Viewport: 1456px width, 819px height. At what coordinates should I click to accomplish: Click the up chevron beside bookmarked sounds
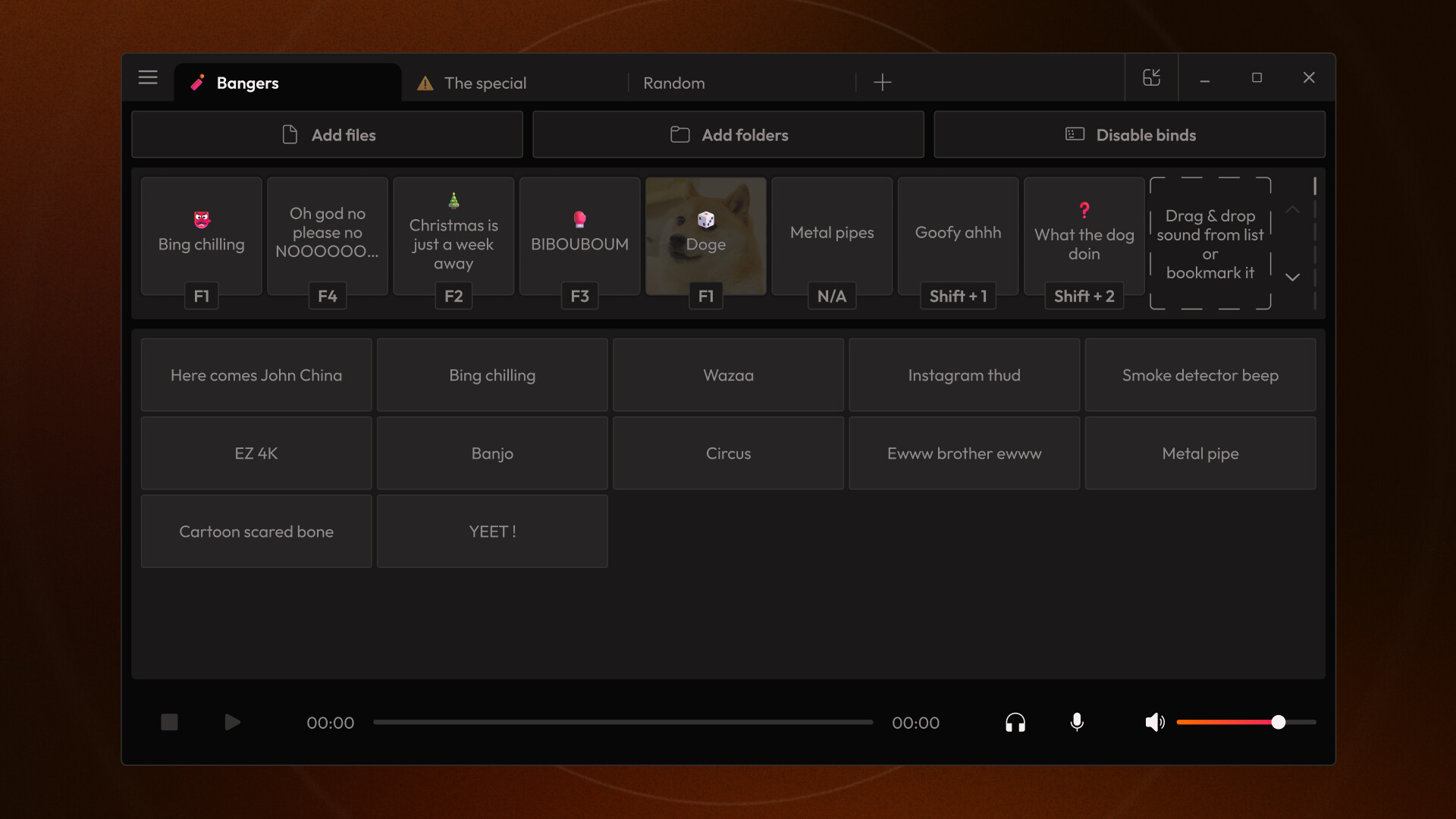pyautogui.click(x=1293, y=211)
